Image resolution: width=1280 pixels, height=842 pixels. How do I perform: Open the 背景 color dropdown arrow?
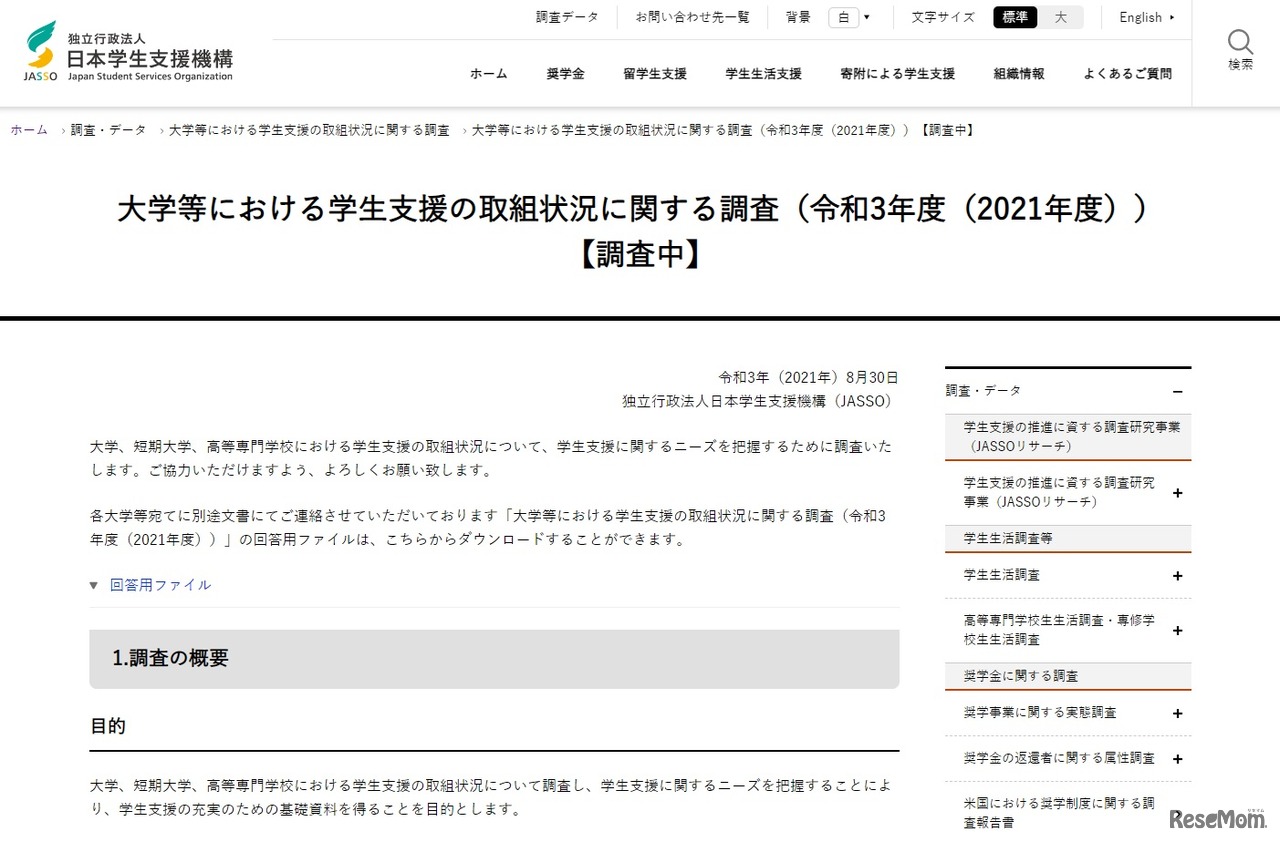868,17
